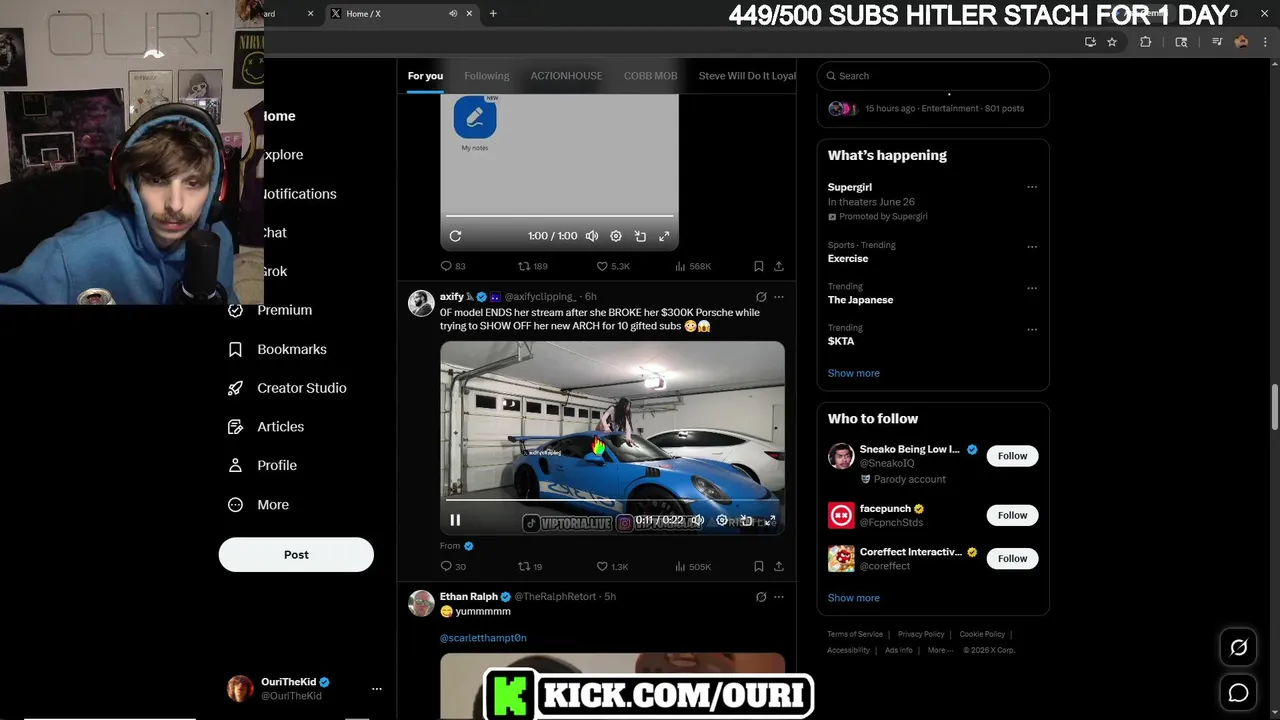
Task: Show more under Who to follow
Action: coord(854,598)
